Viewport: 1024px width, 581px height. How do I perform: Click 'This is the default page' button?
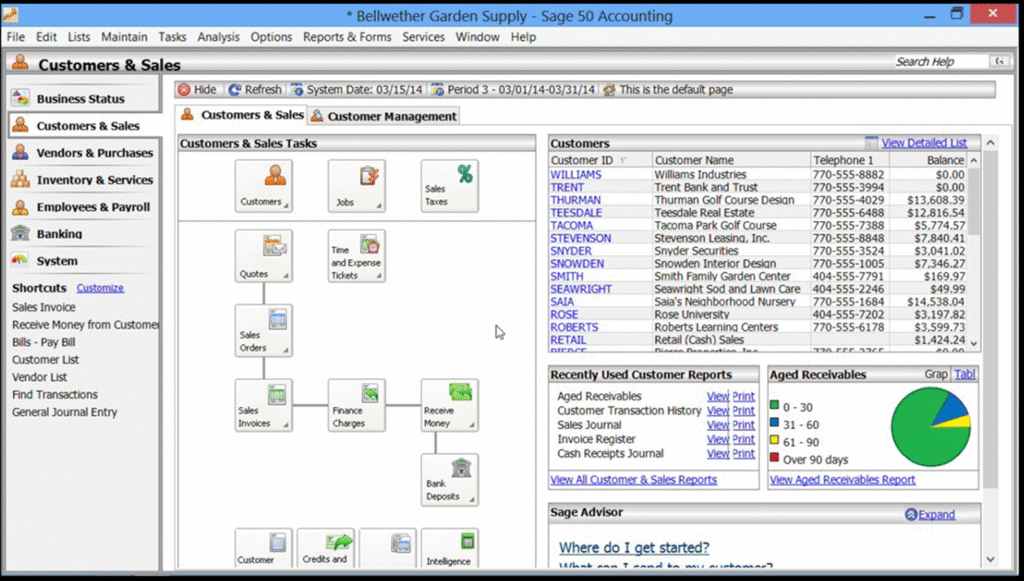[668, 89]
